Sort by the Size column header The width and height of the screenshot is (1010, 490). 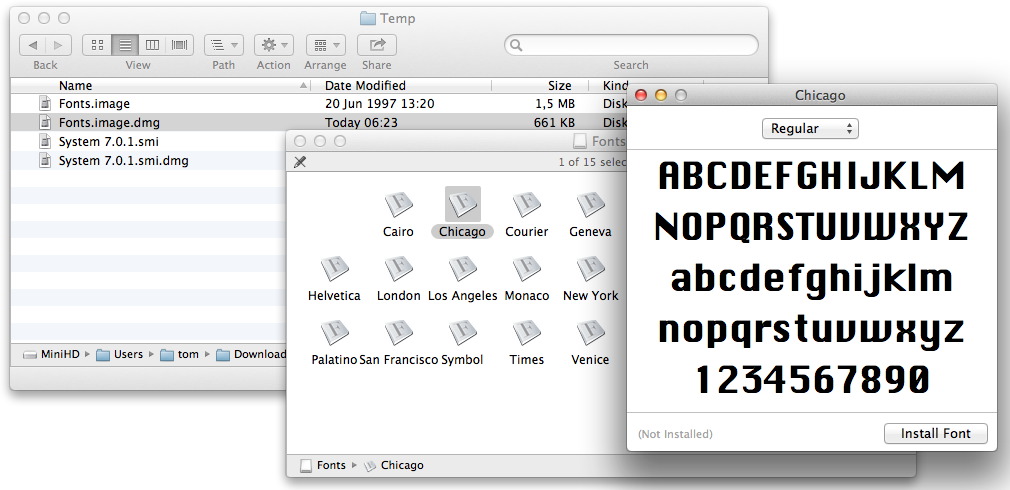pyautogui.click(x=540, y=86)
